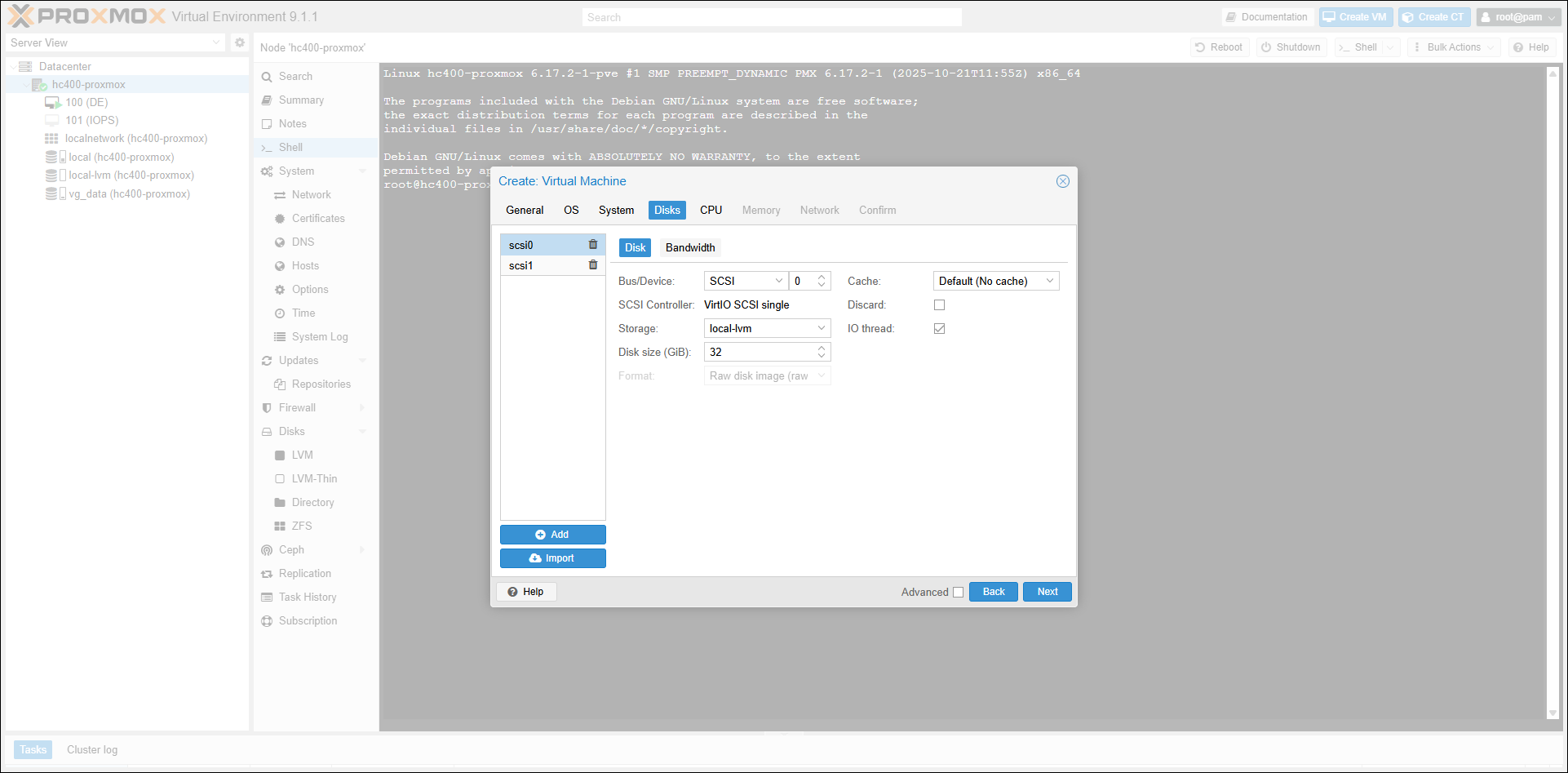
Task: Toggle the IO thread checkbox
Action: [x=939, y=328]
